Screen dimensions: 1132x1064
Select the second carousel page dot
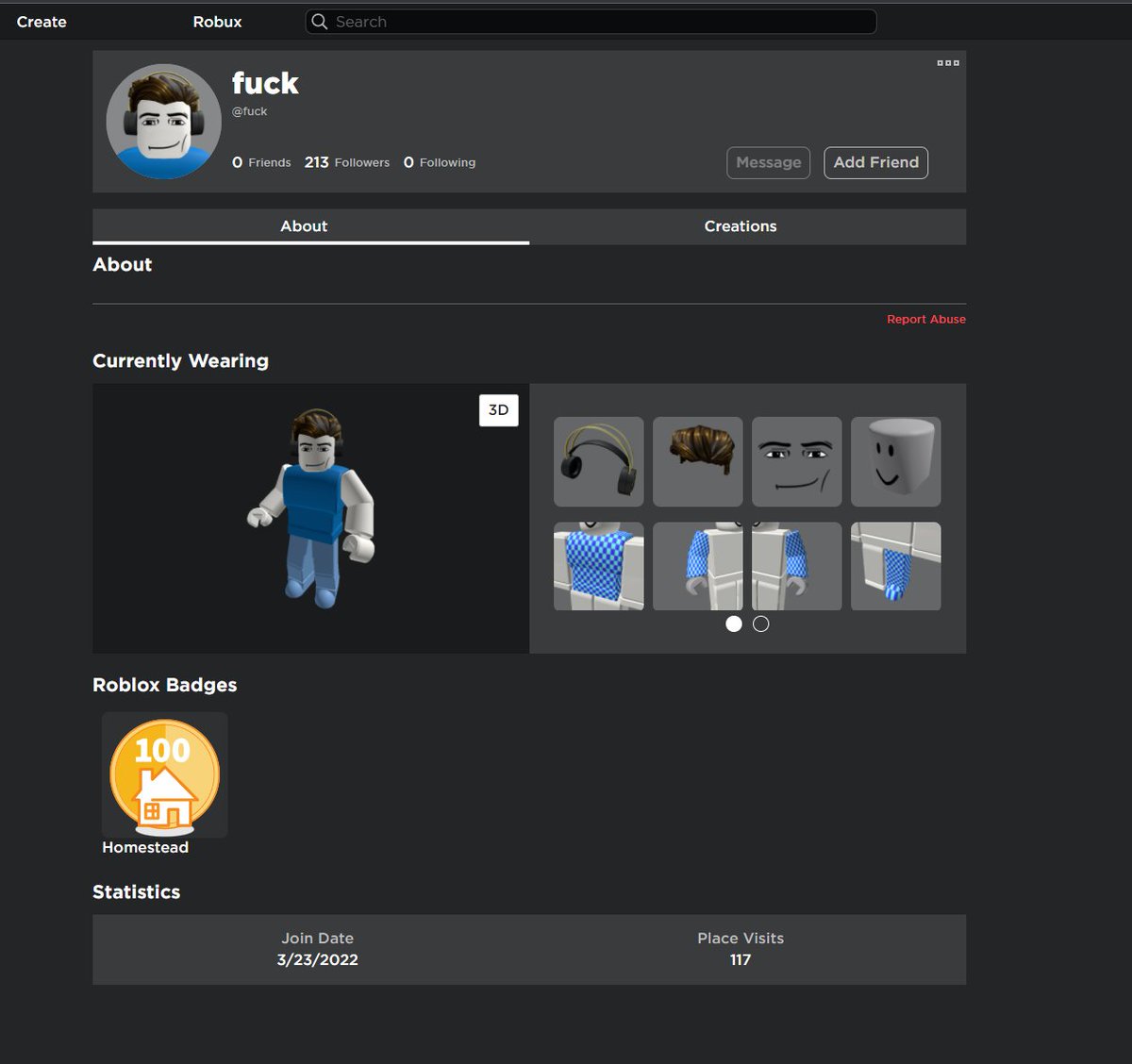pyautogui.click(x=761, y=623)
